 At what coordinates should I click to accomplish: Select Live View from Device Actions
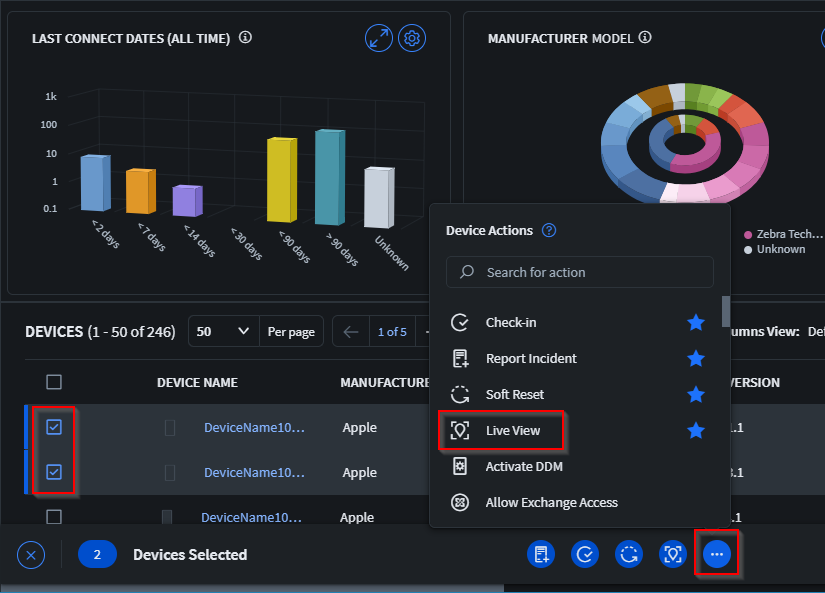512,430
